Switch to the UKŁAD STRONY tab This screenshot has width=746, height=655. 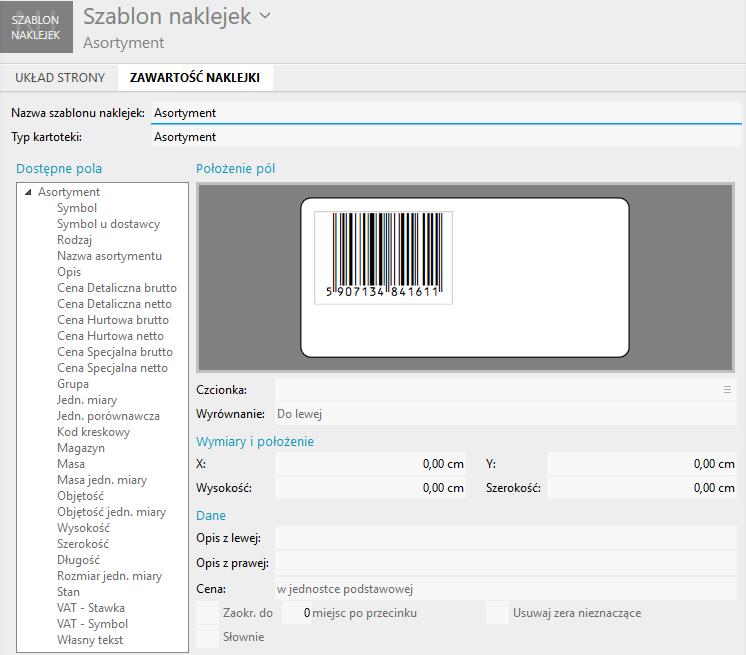pyautogui.click(x=60, y=78)
